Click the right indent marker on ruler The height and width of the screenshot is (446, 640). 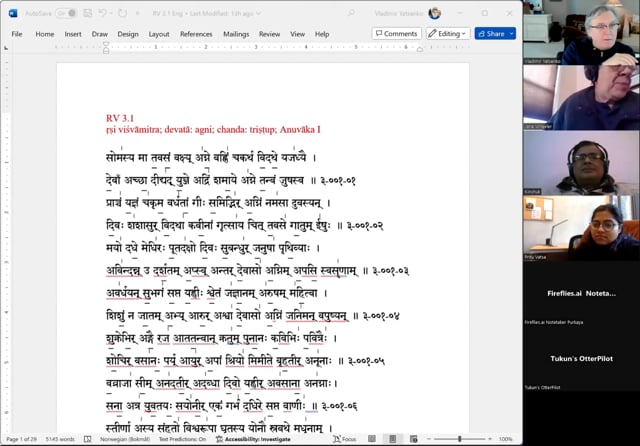[420, 49]
